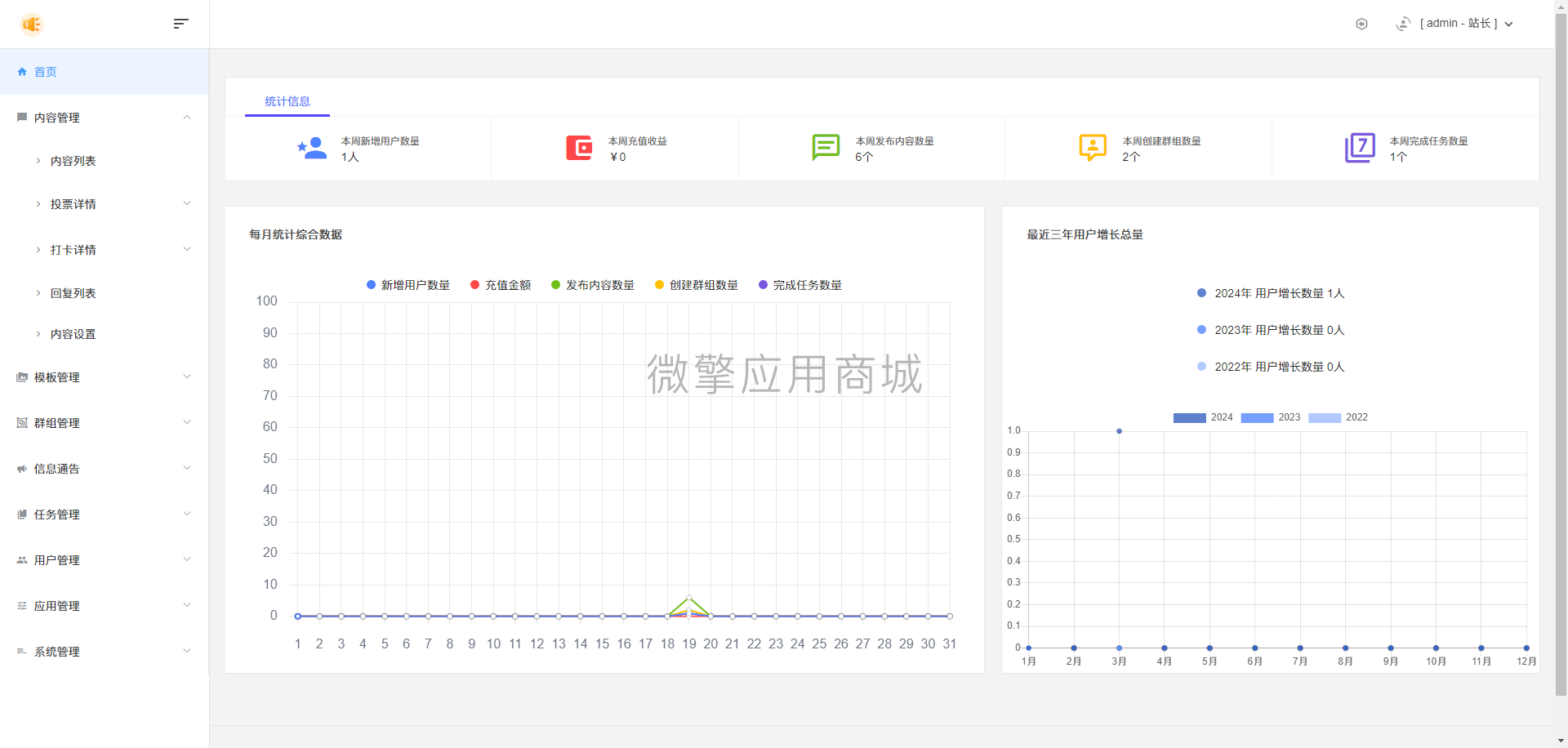1568x748 pixels.
Task: Click the page vertical scrollbar thumb
Action: (x=1561, y=354)
